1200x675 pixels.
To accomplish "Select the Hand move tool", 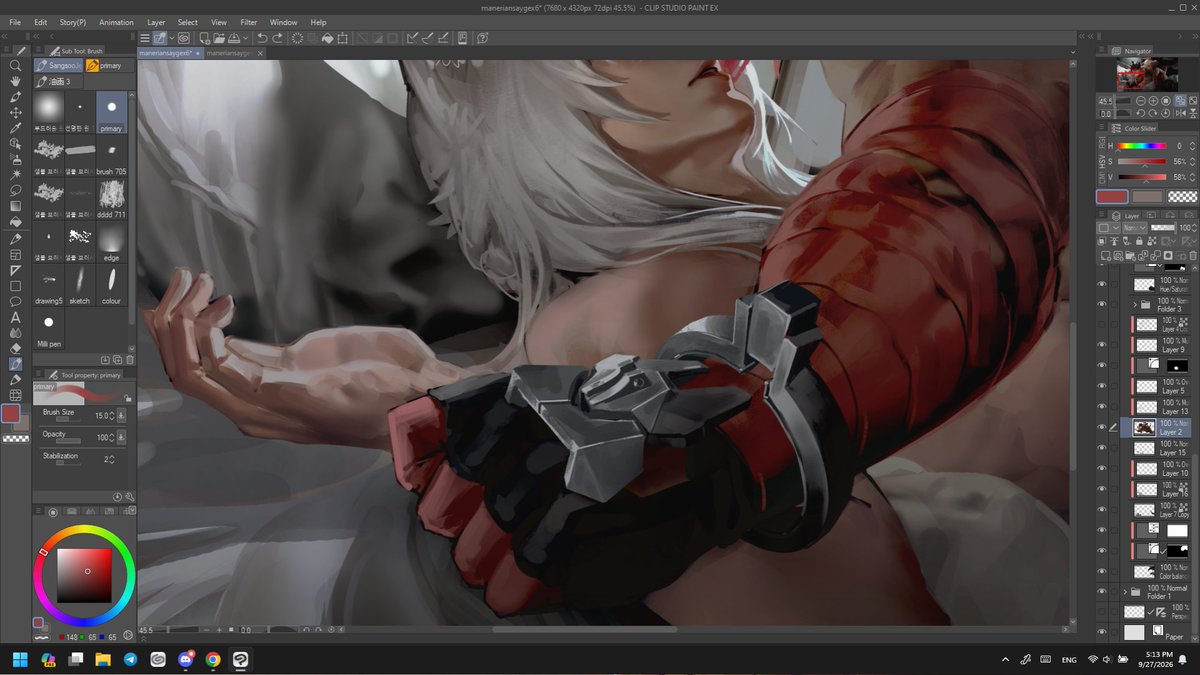I will [16, 82].
